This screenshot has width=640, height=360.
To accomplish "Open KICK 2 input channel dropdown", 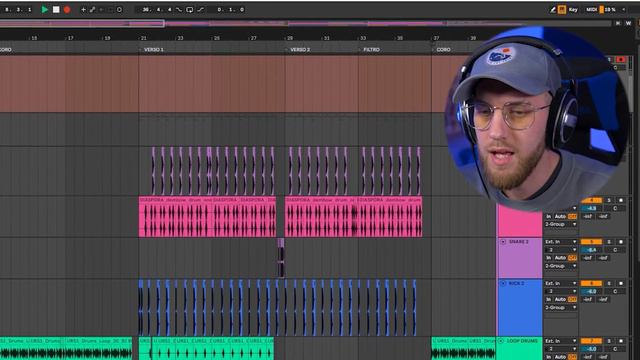I will [561, 291].
